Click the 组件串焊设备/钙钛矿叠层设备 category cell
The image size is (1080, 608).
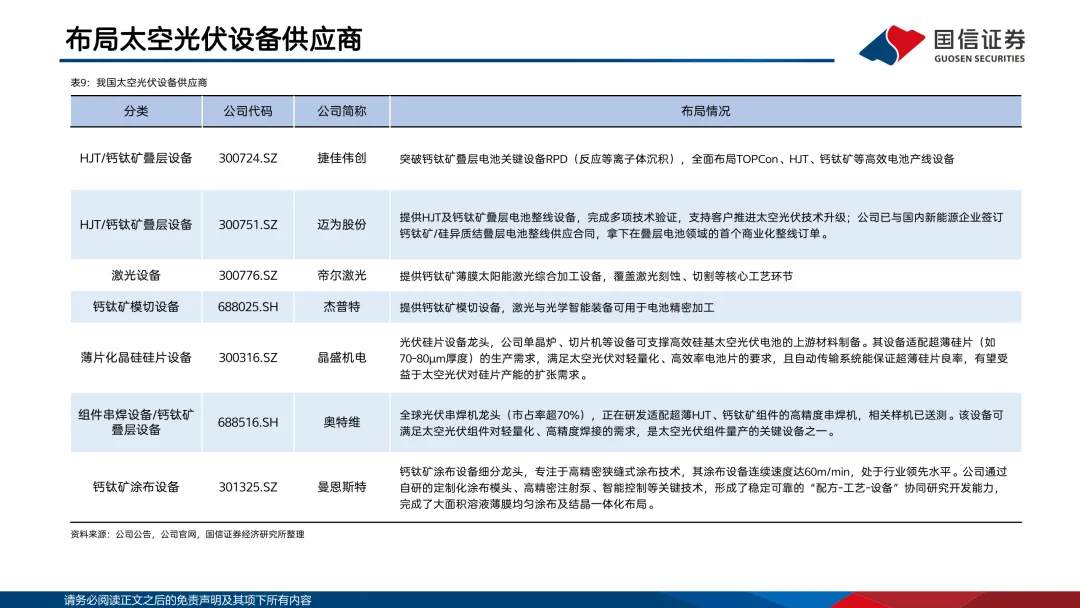pyautogui.click(x=136, y=422)
